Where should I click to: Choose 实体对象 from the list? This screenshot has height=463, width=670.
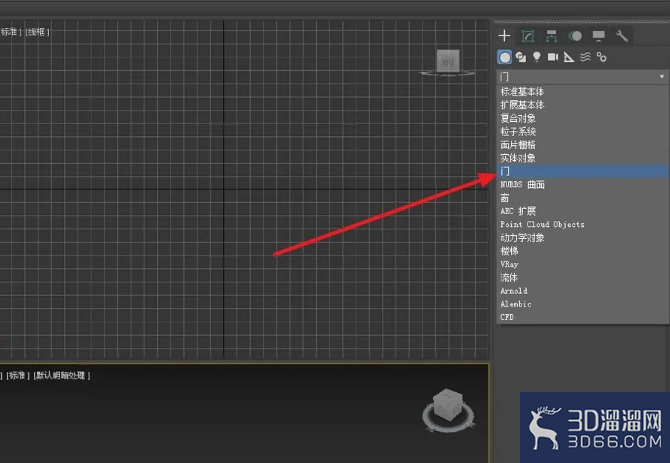[x=582, y=158]
